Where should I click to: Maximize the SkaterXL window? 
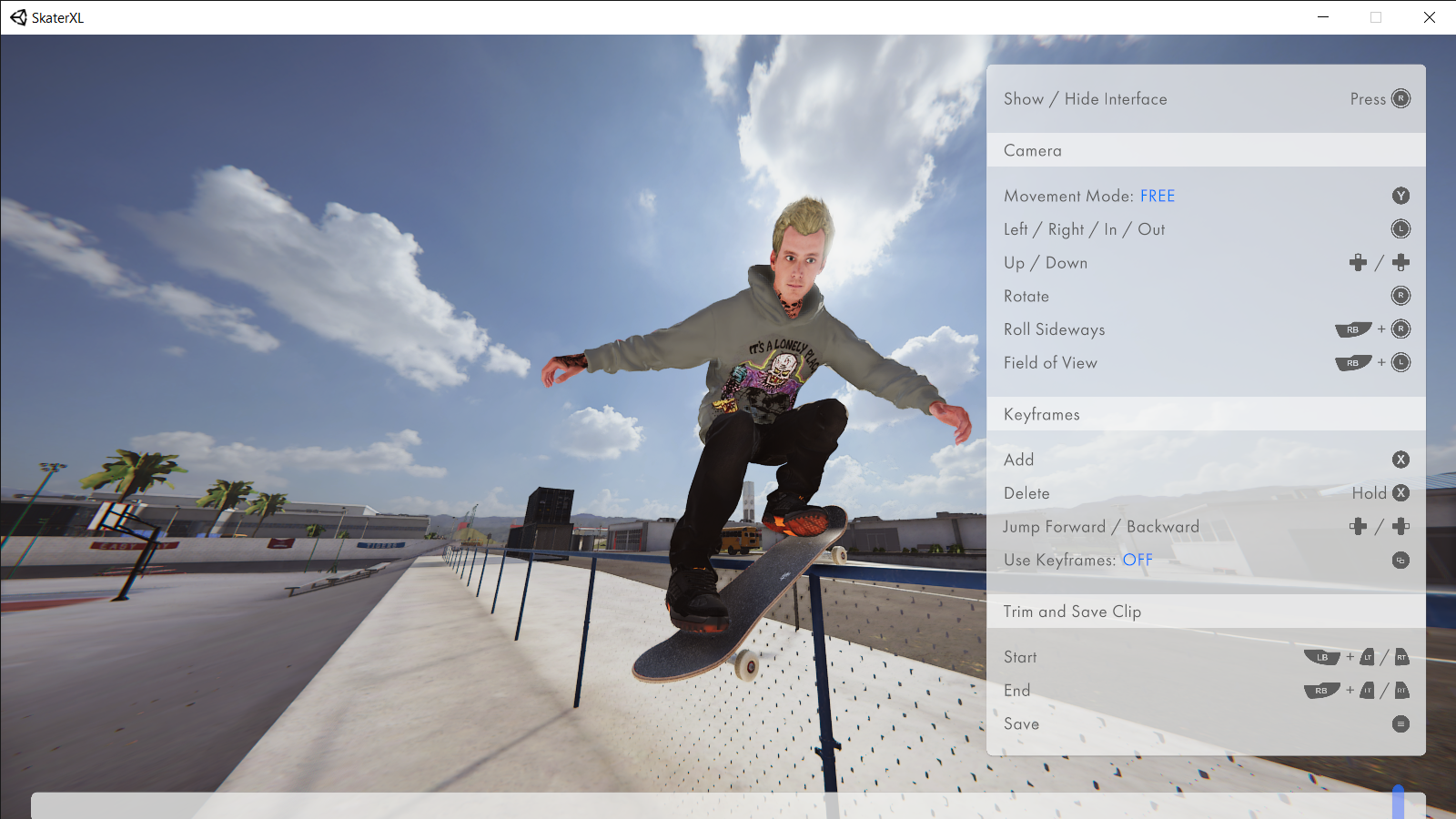[x=1376, y=17]
